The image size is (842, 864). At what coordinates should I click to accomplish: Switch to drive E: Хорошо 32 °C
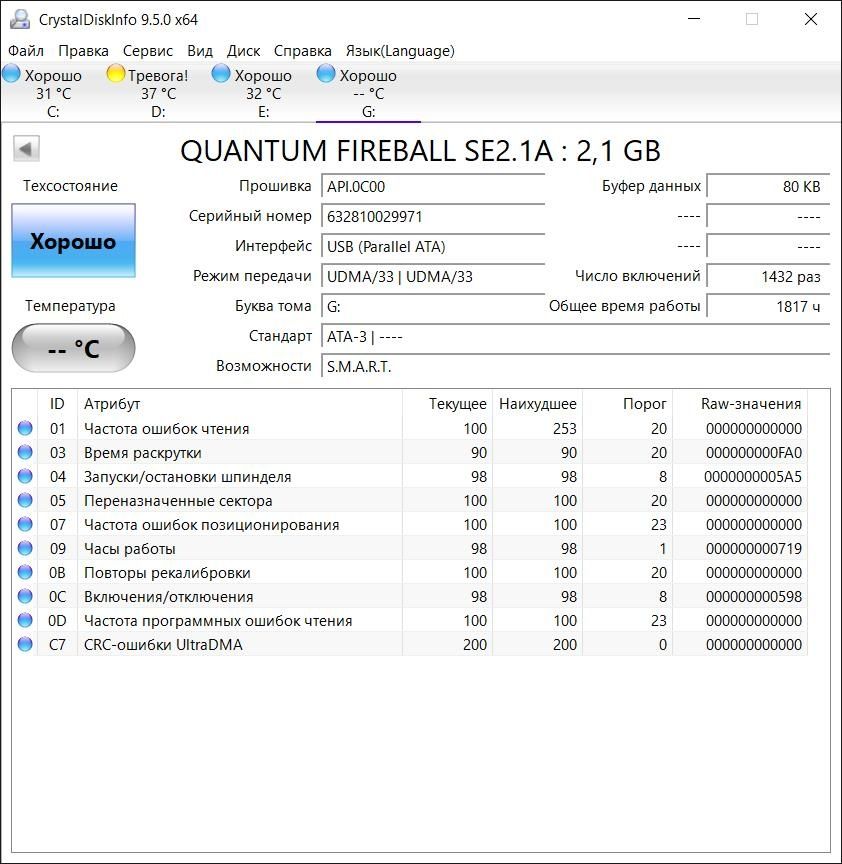(263, 93)
